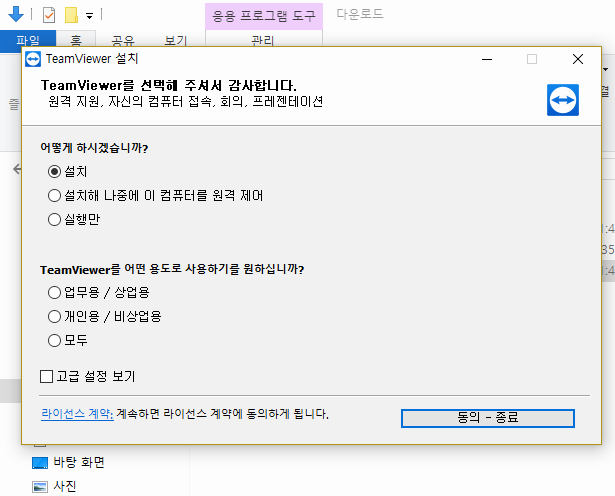Open the quick access toolbar dropdown arrow
615x496 pixels.
click(x=89, y=16)
